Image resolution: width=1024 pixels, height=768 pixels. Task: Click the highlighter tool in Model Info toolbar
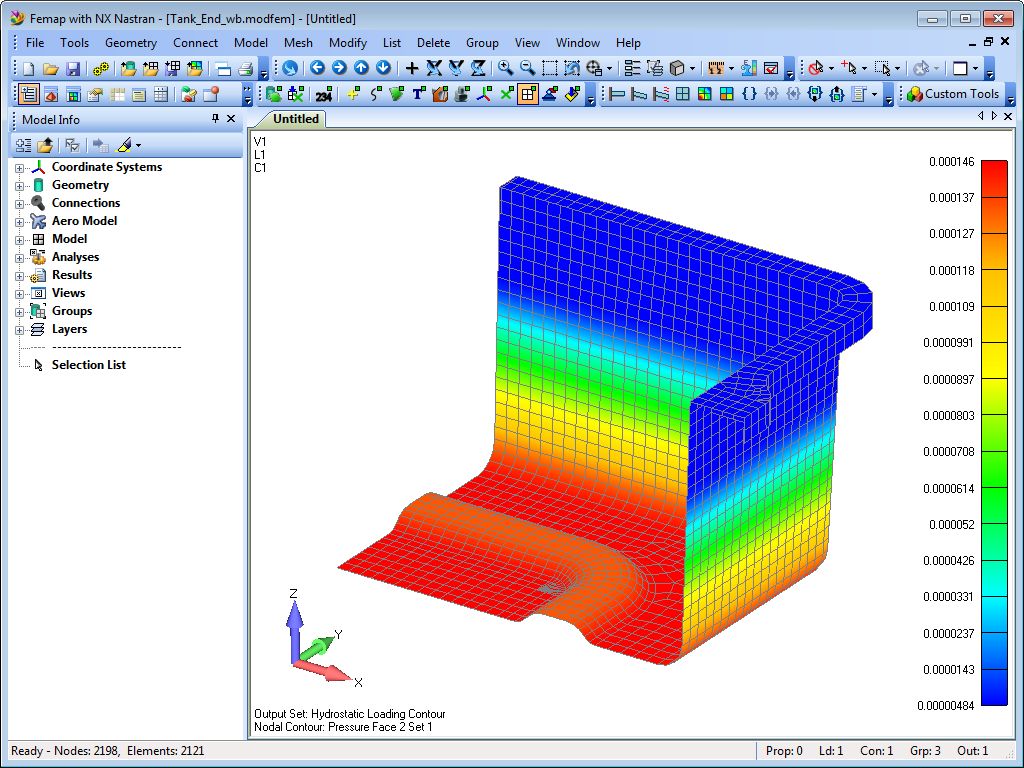coord(125,146)
